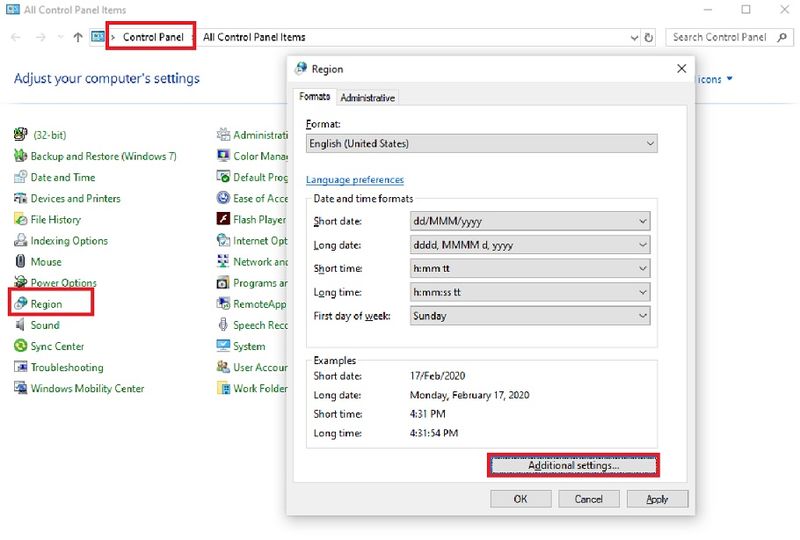Click the Additional settings button
Viewport: 800px width, 540px height.
click(x=573, y=466)
